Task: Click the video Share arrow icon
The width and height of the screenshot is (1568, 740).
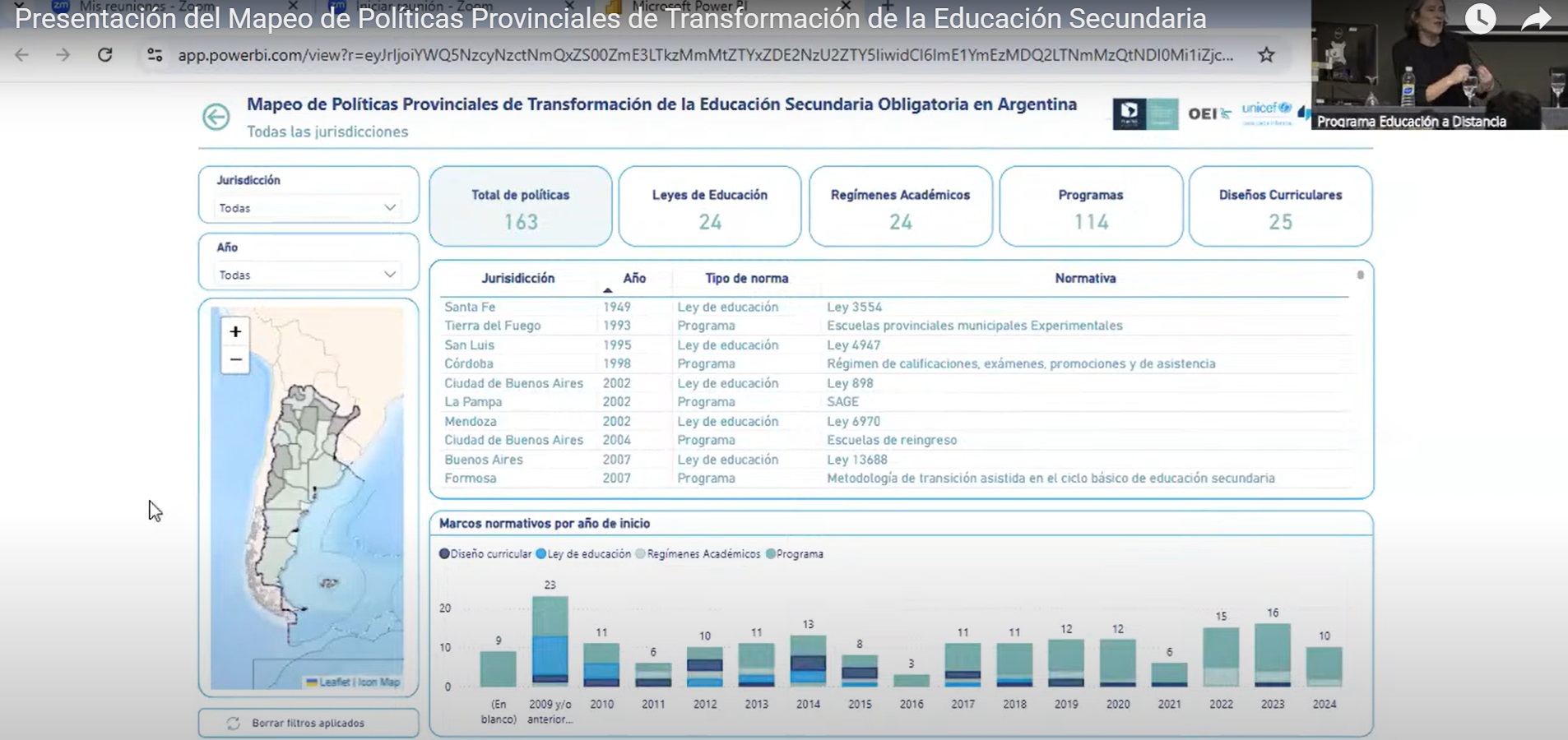Action: (1535, 18)
